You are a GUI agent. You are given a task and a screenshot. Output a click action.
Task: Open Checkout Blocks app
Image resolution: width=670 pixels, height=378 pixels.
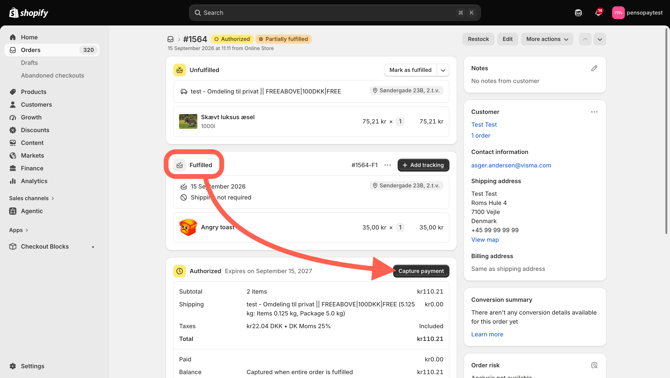(x=44, y=246)
